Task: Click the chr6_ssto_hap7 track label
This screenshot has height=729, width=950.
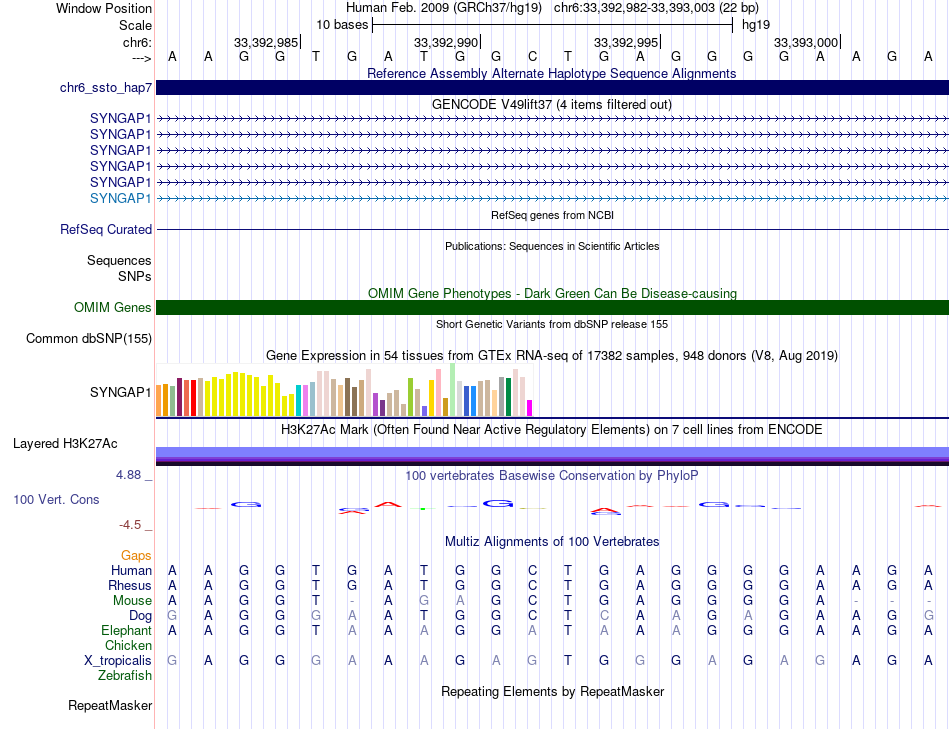Action: click(105, 88)
